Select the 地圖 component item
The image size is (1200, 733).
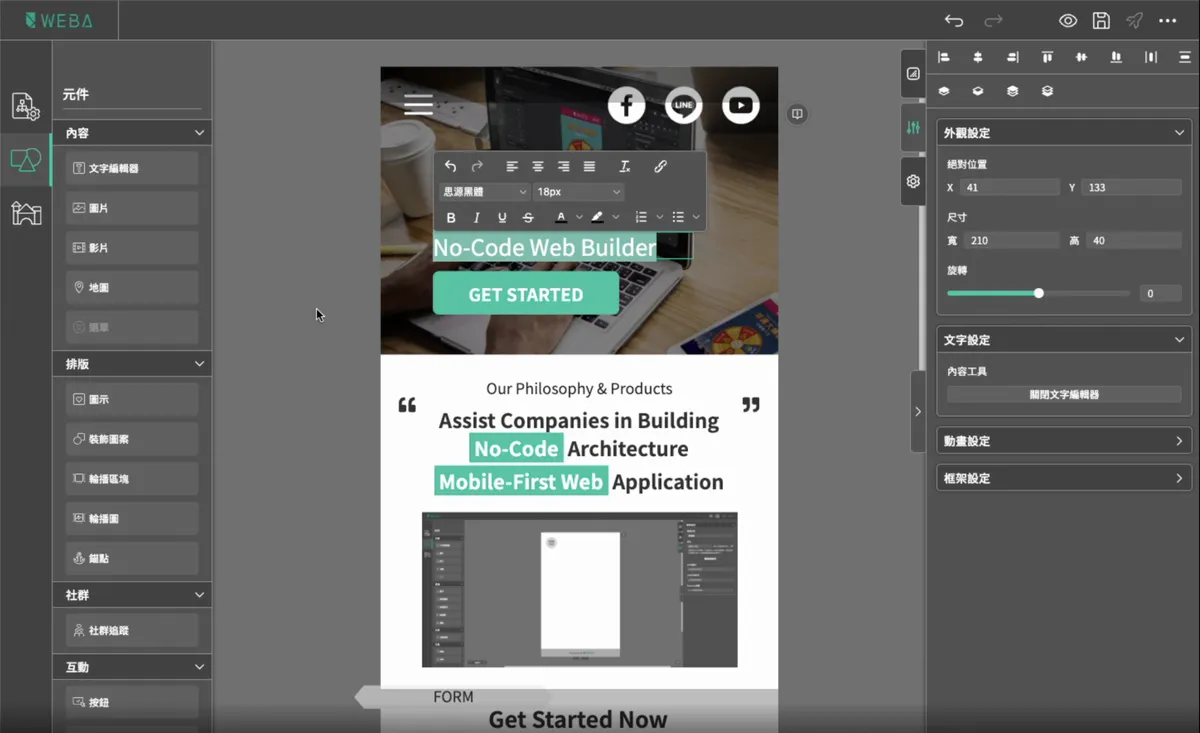[x=132, y=288]
